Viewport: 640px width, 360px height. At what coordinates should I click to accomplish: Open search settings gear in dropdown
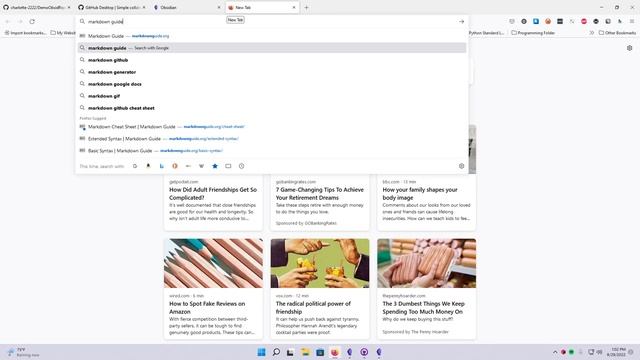461,166
